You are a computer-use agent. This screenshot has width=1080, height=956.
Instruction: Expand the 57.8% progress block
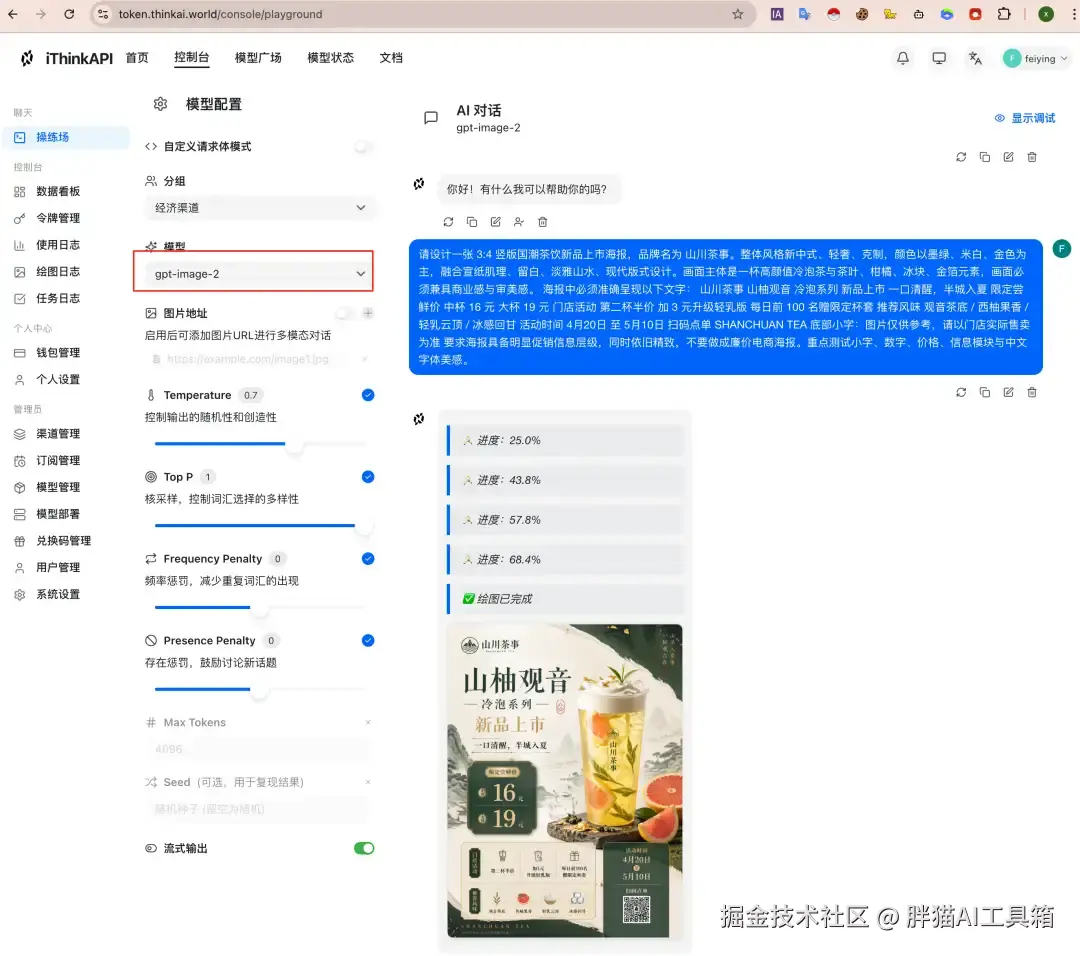click(x=565, y=520)
